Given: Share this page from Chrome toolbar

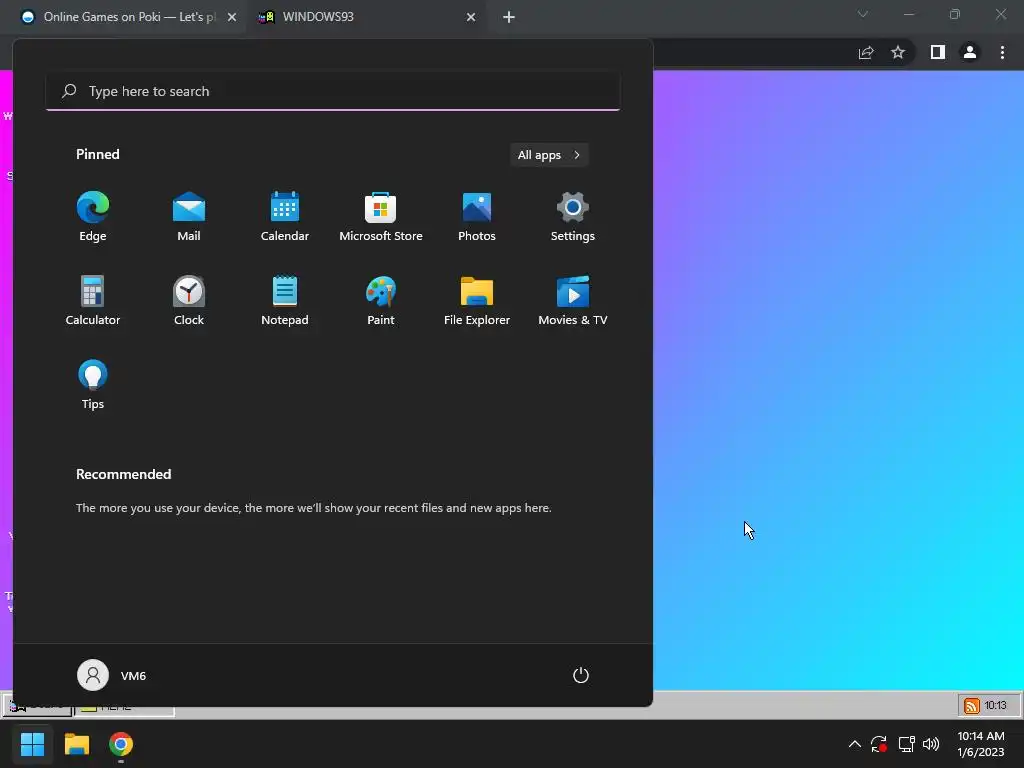Looking at the screenshot, I should coord(866,52).
